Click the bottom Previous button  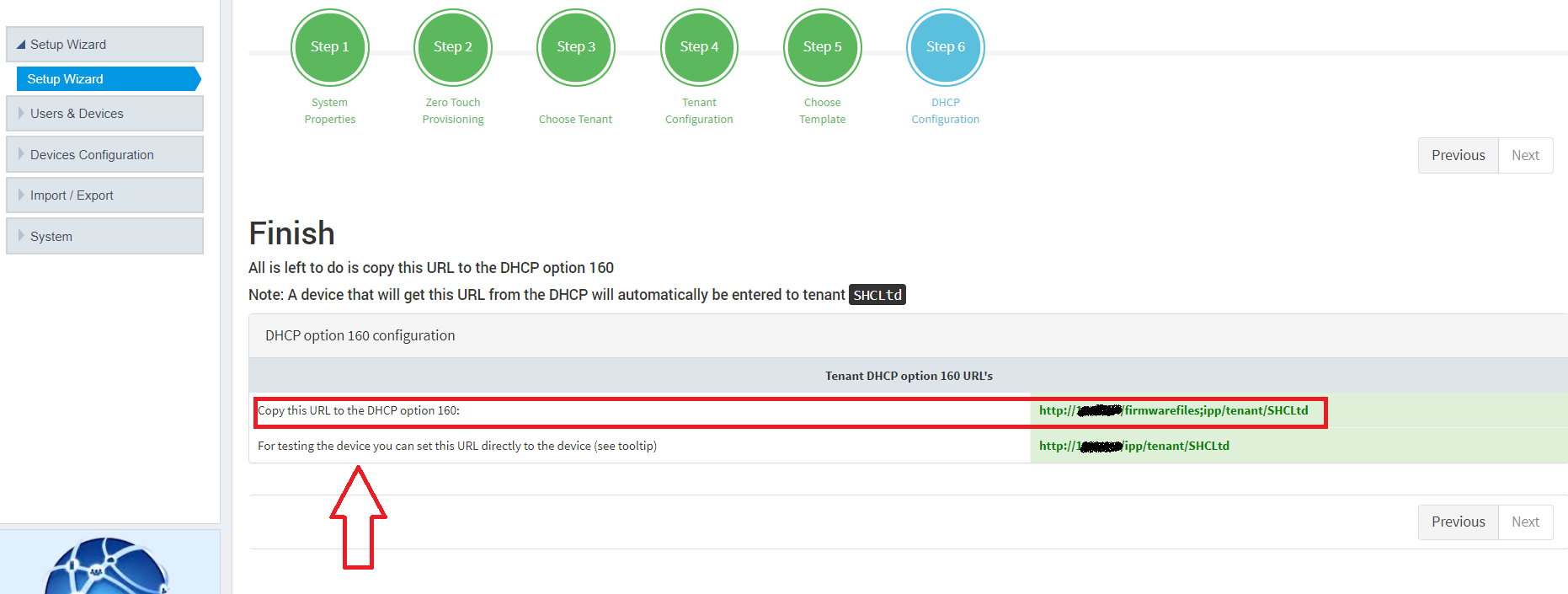tap(1458, 522)
